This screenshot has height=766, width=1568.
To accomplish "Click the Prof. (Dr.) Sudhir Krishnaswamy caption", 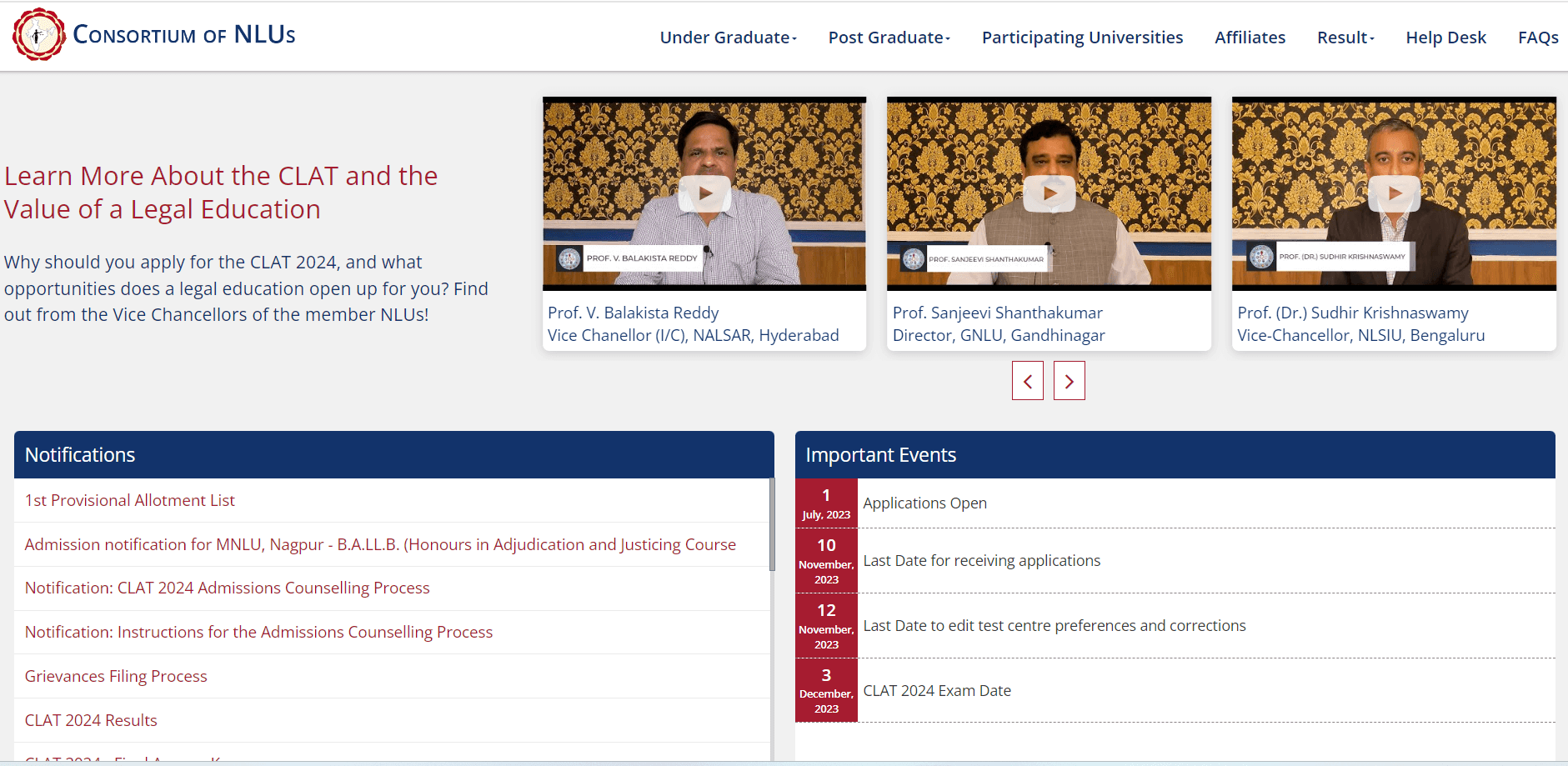I will pyautogui.click(x=1361, y=323).
